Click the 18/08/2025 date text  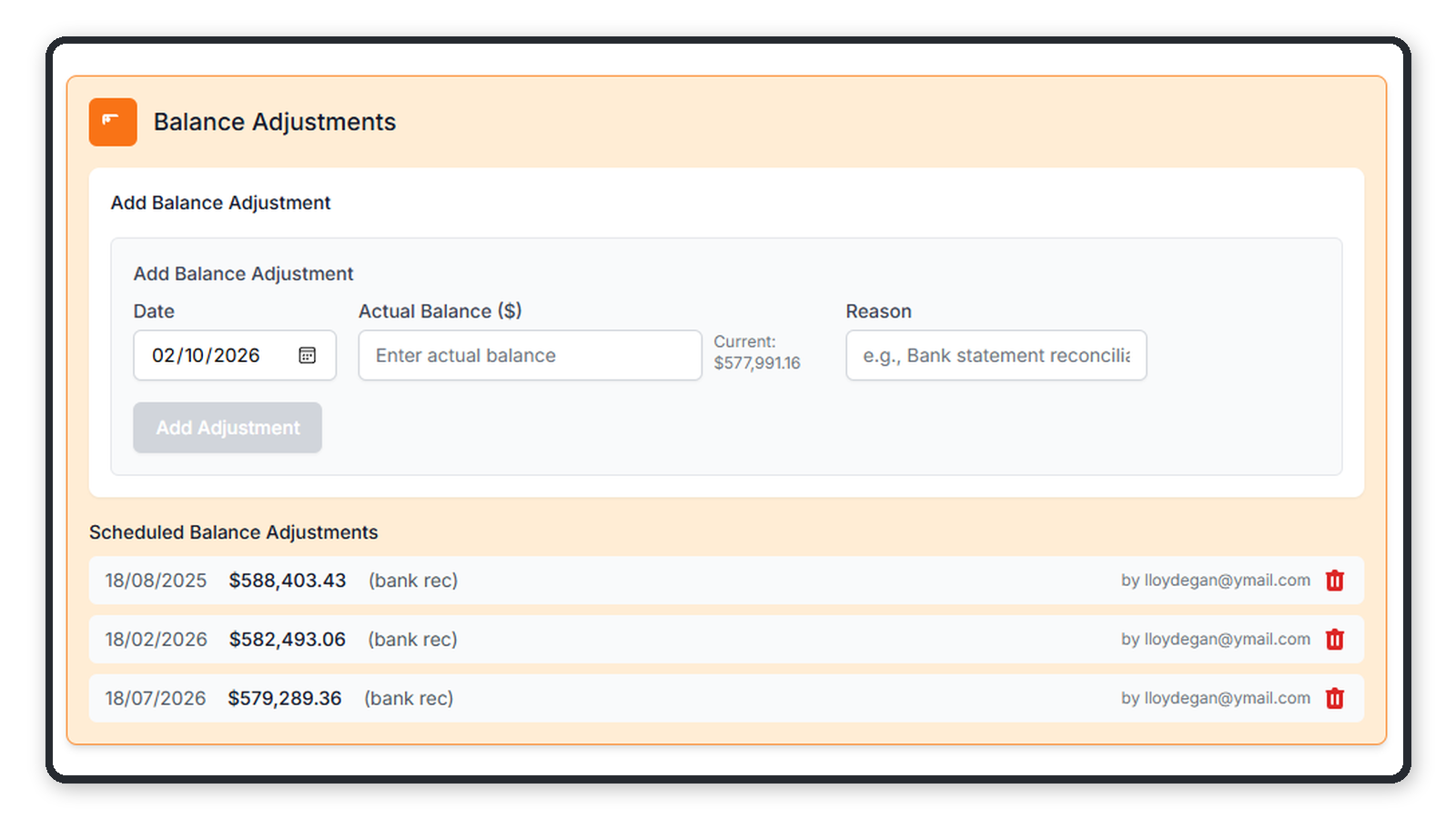tap(156, 581)
